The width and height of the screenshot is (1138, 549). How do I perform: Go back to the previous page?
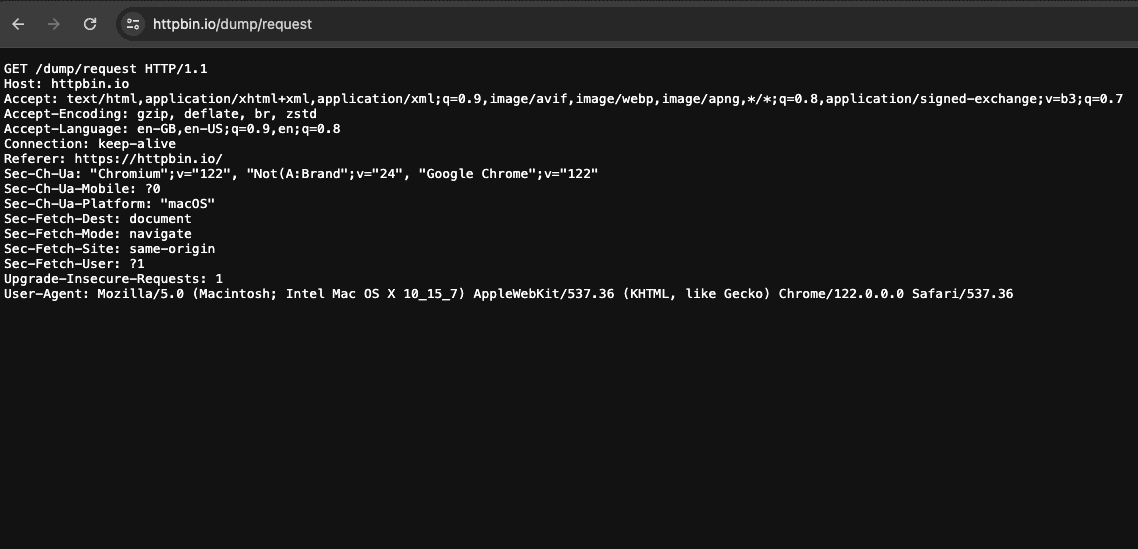(x=18, y=24)
